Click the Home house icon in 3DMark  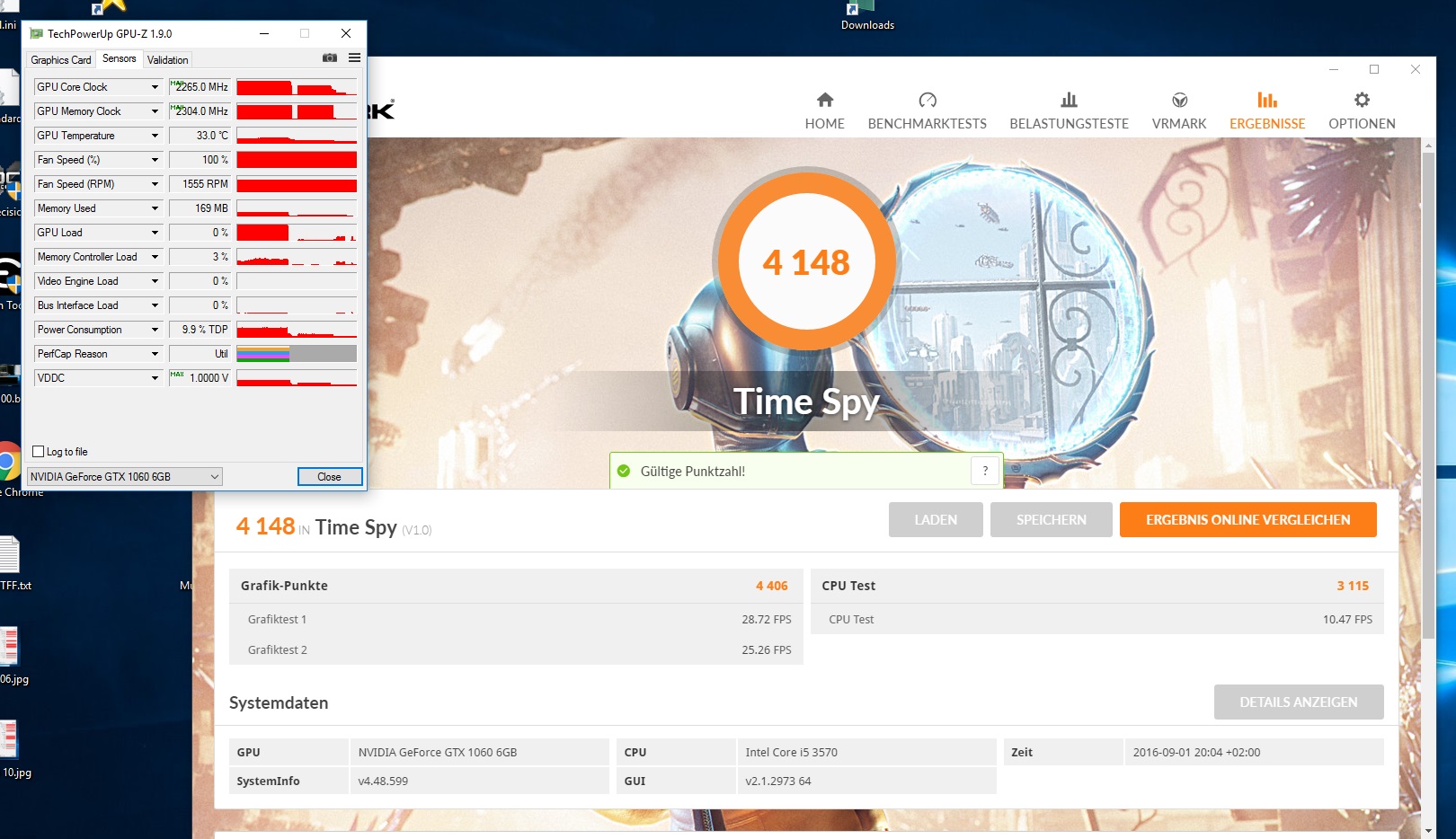(x=825, y=100)
